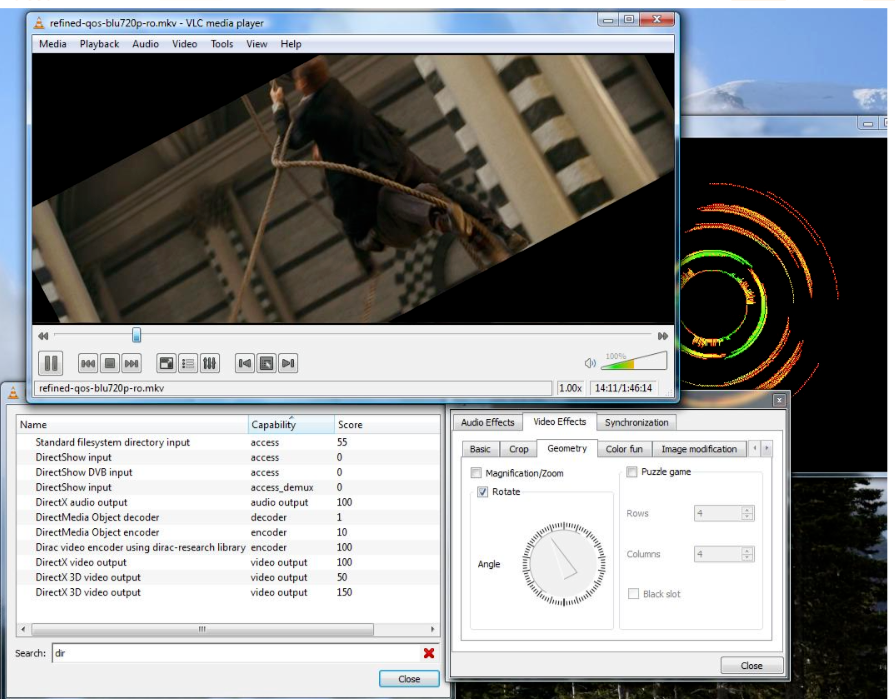Click the slower rewind arrows icon
This screenshot has width=895, height=699.
coord(43,336)
